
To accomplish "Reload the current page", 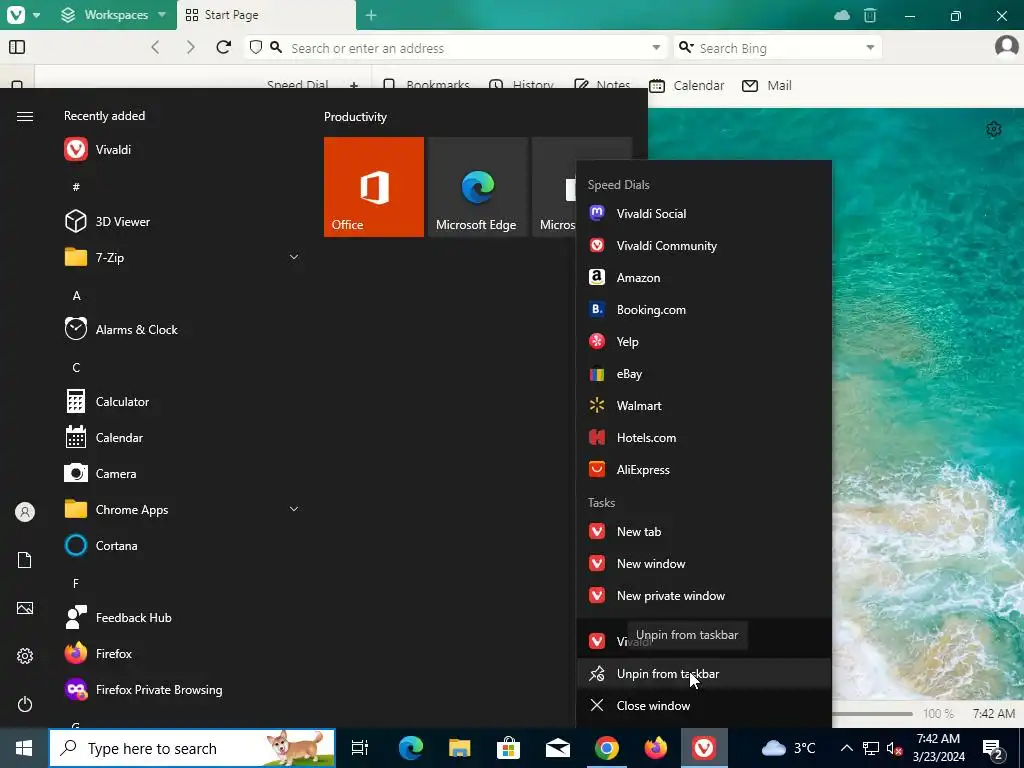I will (223, 47).
